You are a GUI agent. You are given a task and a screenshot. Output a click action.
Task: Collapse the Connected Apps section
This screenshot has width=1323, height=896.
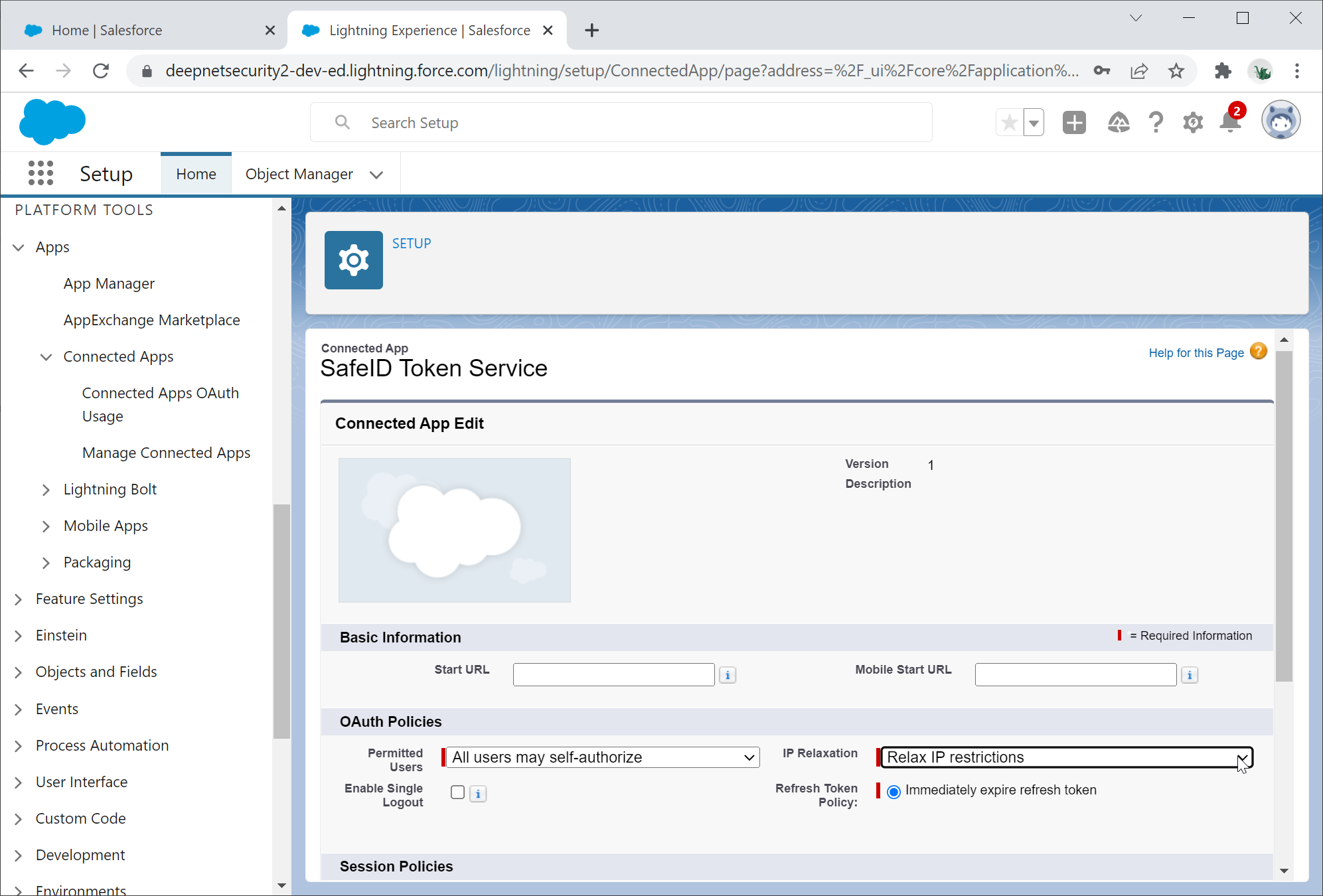coord(46,357)
